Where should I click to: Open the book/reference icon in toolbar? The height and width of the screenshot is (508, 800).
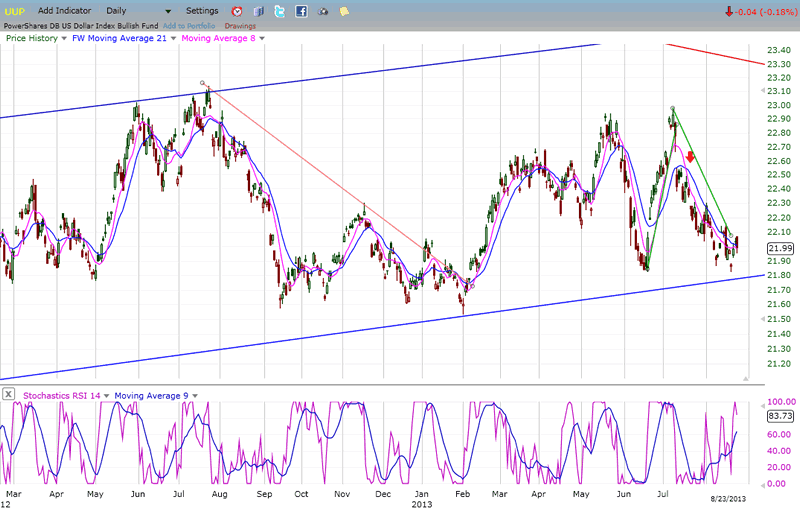259,11
